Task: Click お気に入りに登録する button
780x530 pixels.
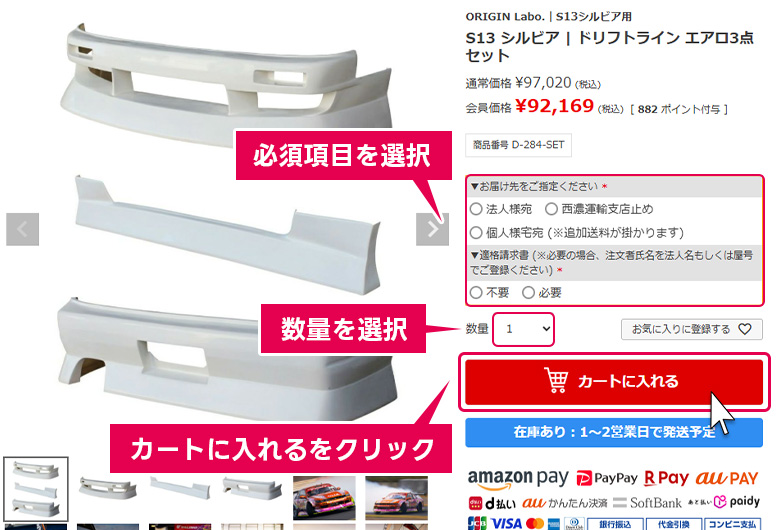Action: pyautogui.click(x=691, y=329)
